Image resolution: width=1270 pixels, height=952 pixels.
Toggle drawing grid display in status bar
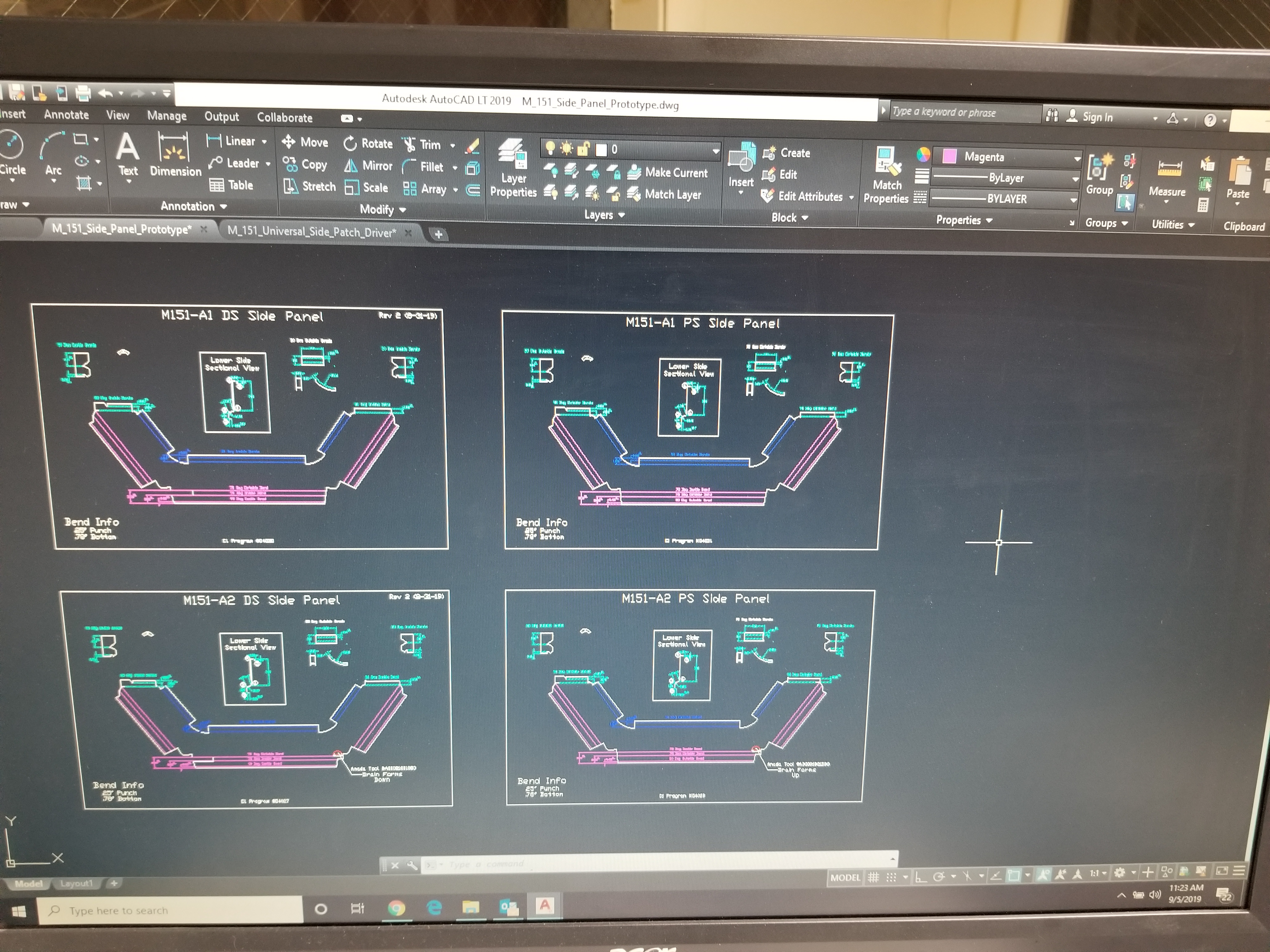(x=873, y=877)
